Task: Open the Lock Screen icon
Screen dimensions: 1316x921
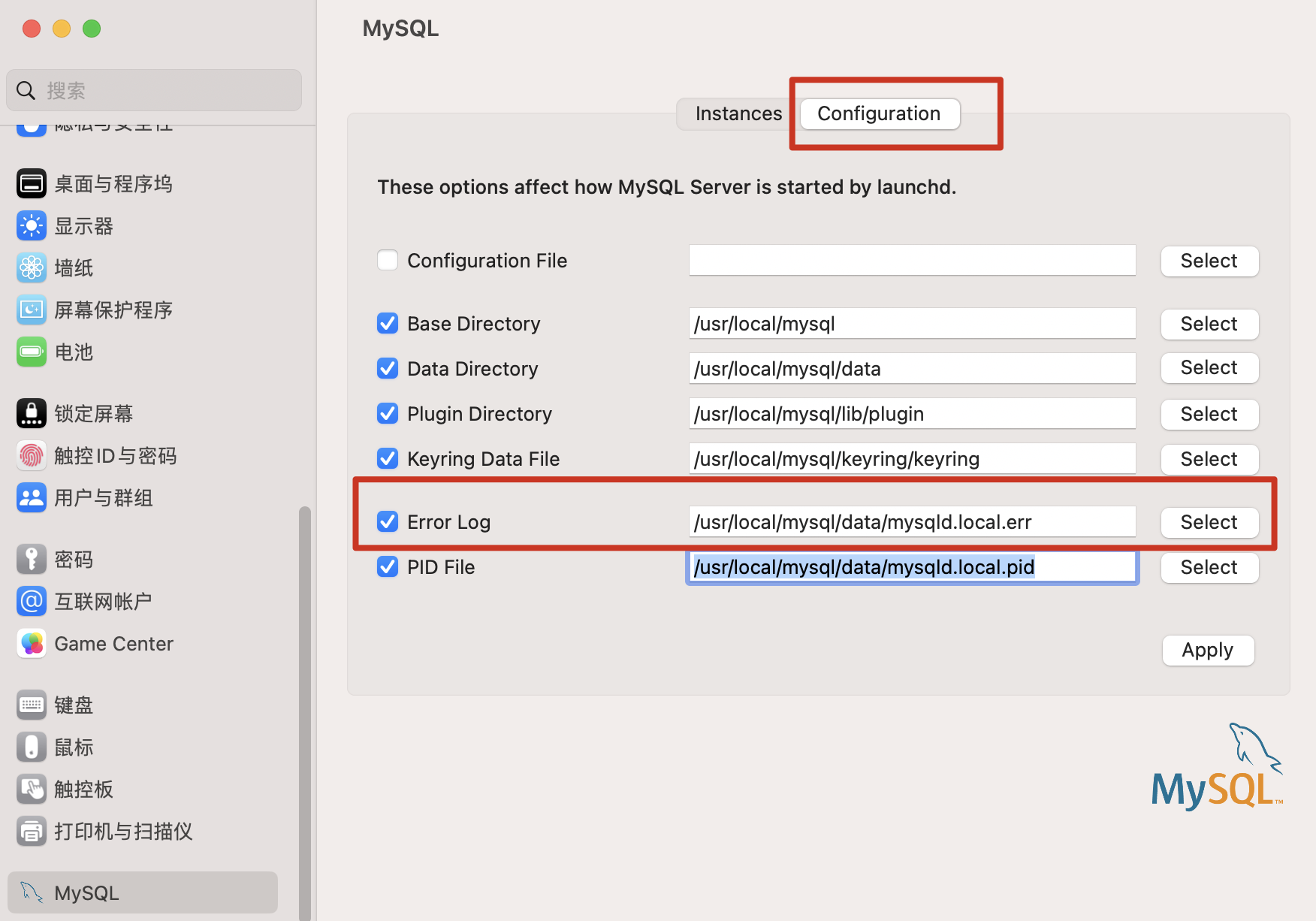Action: [32, 414]
